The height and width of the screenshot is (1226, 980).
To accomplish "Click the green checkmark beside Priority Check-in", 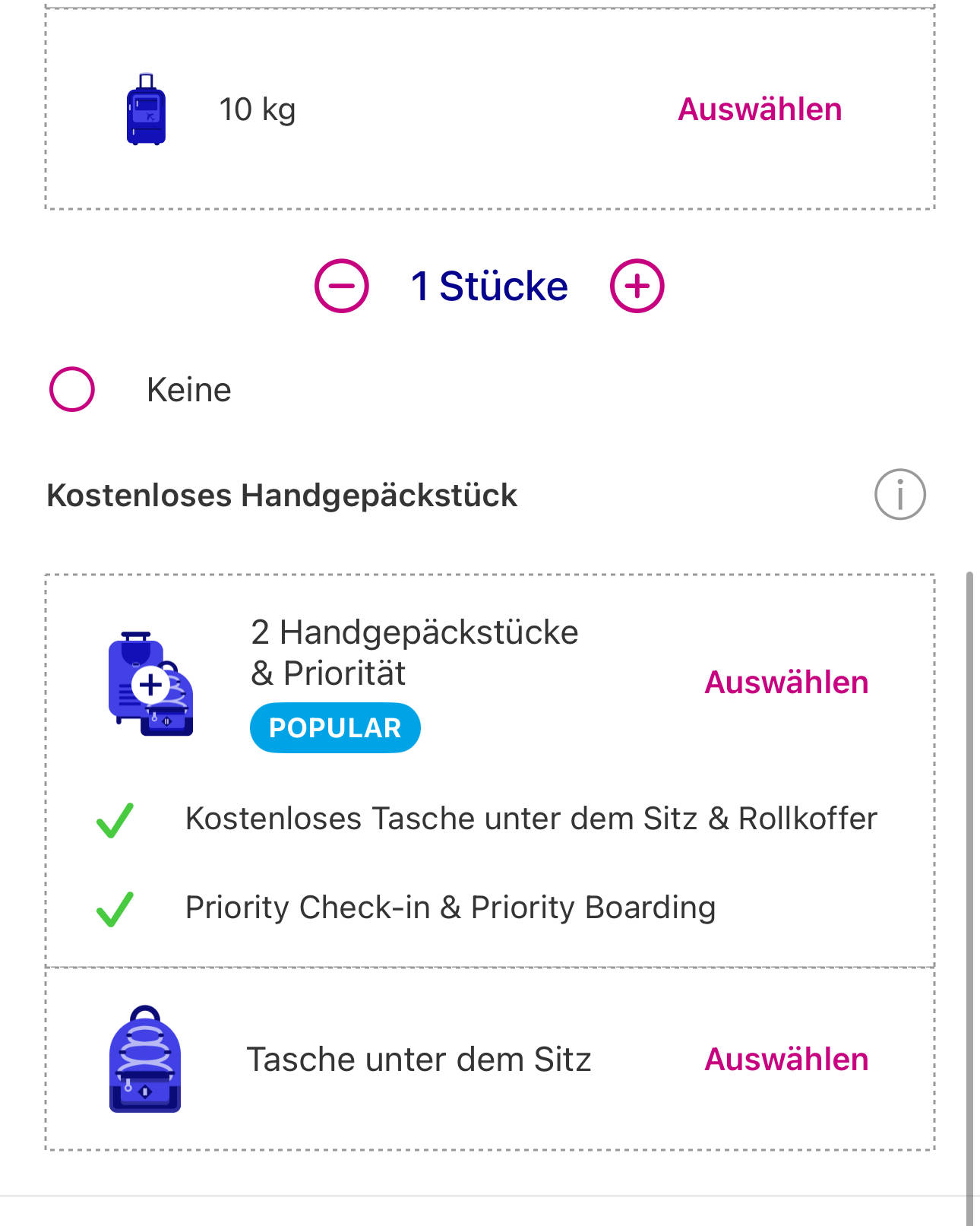I will (115, 908).
